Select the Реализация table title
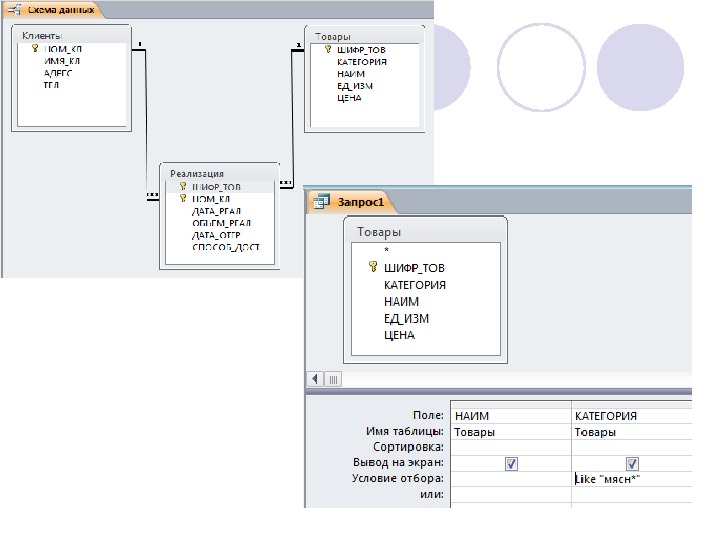The height and width of the screenshot is (540, 720). click(x=197, y=174)
